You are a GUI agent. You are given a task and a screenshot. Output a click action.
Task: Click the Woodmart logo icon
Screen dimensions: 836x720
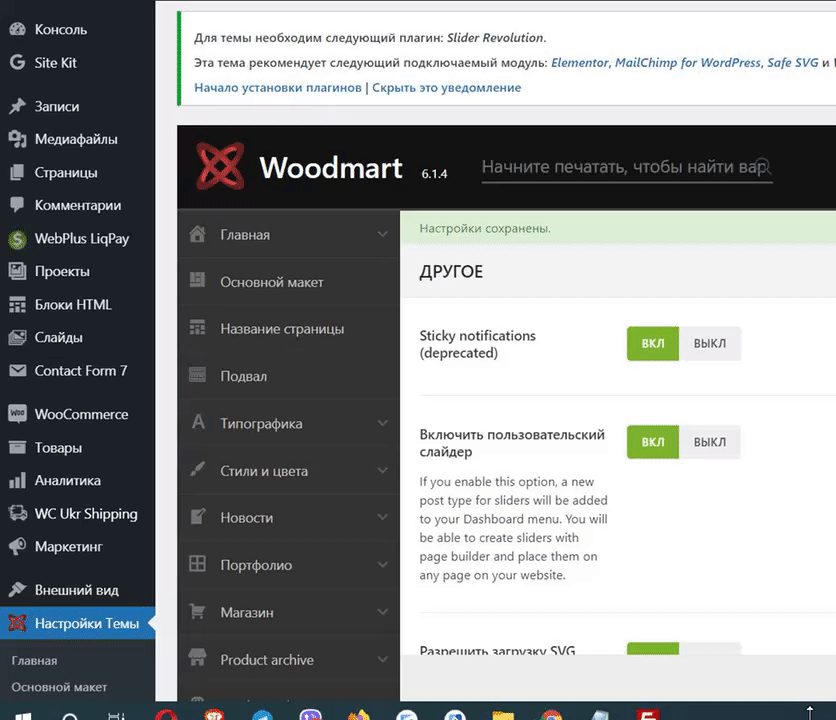[220, 166]
